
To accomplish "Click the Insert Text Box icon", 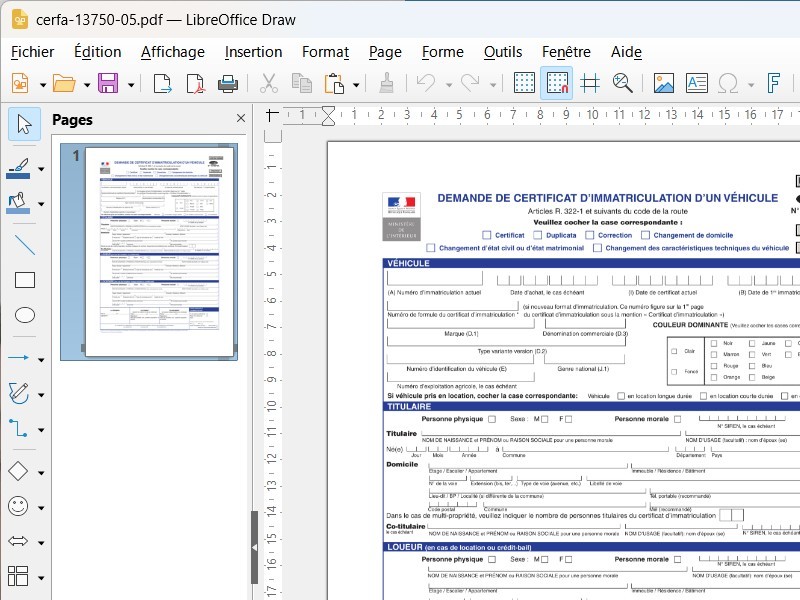I will tap(696, 84).
